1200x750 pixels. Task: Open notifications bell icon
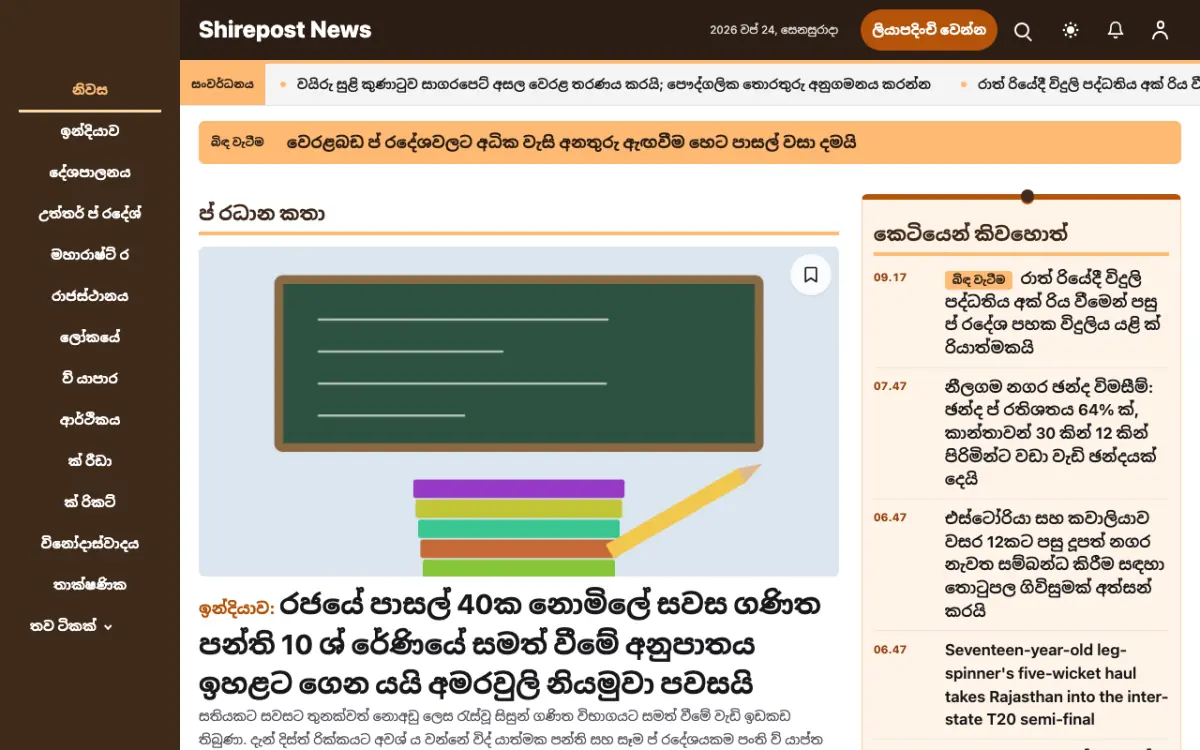click(x=1116, y=31)
